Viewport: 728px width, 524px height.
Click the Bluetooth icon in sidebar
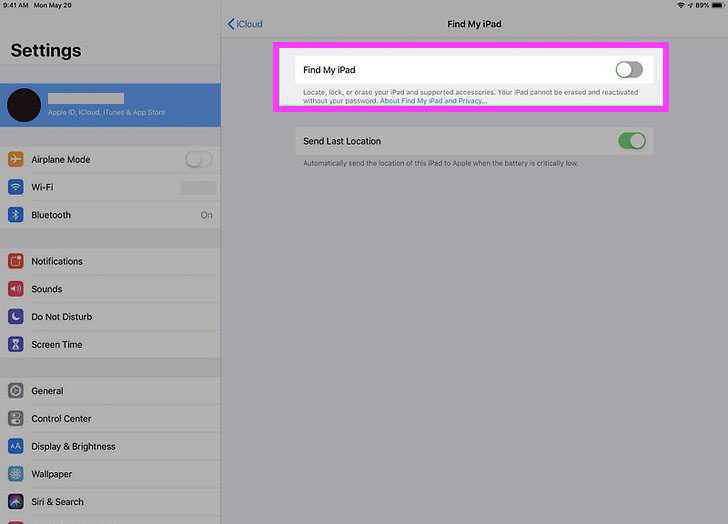pos(16,215)
